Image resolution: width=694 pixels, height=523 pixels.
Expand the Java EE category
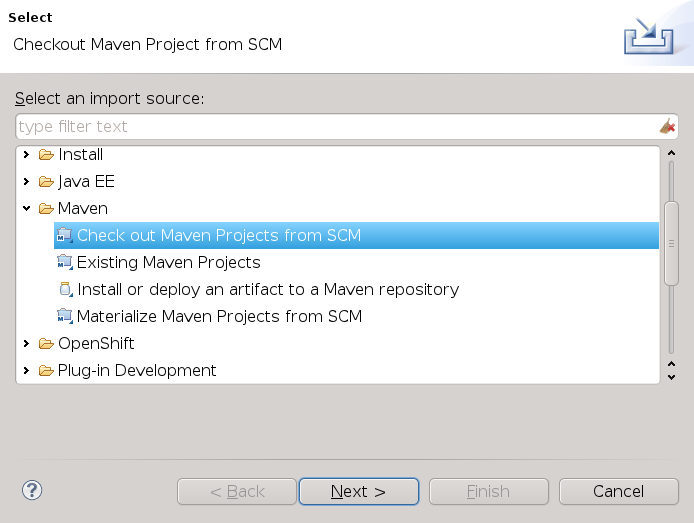[x=27, y=182]
